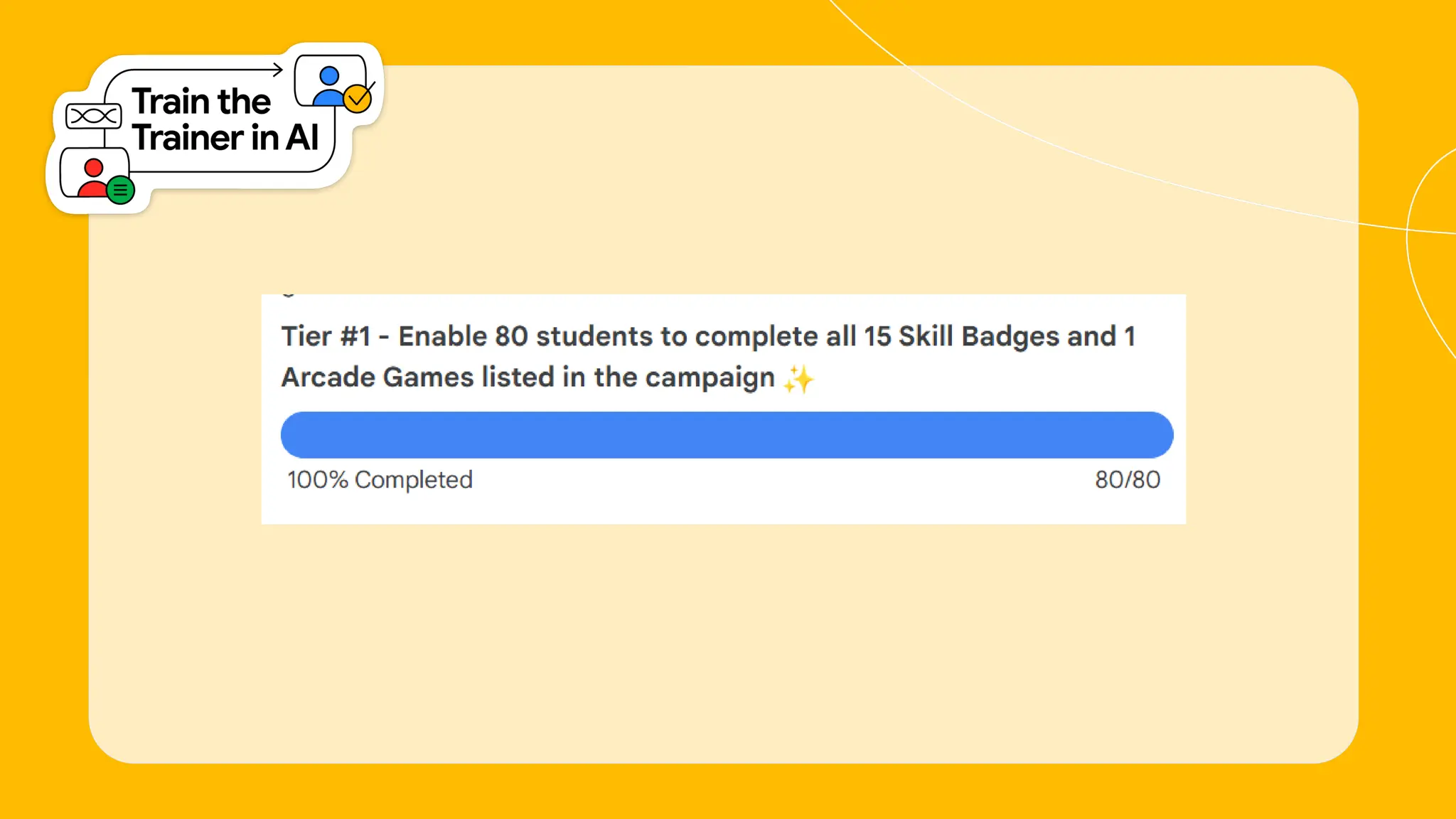Click the green list badge icon
The image size is (1456, 819).
pyautogui.click(x=121, y=190)
